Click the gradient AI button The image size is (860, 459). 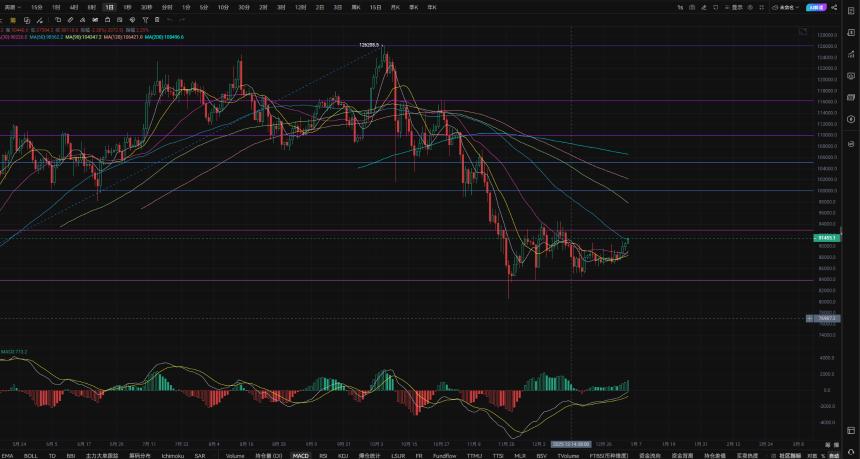click(816, 8)
